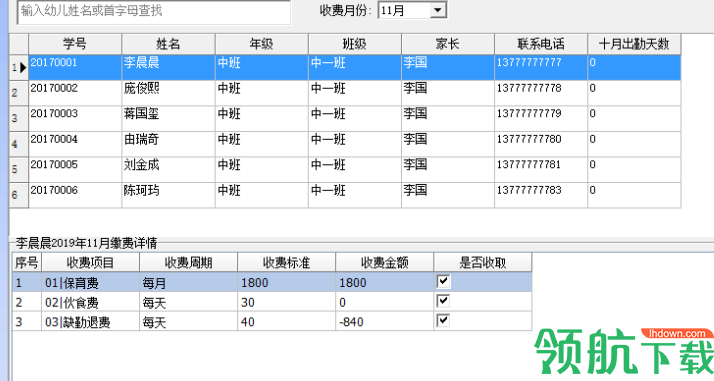
Task: Click the 联系电话 column header
Action: click(x=541, y=44)
